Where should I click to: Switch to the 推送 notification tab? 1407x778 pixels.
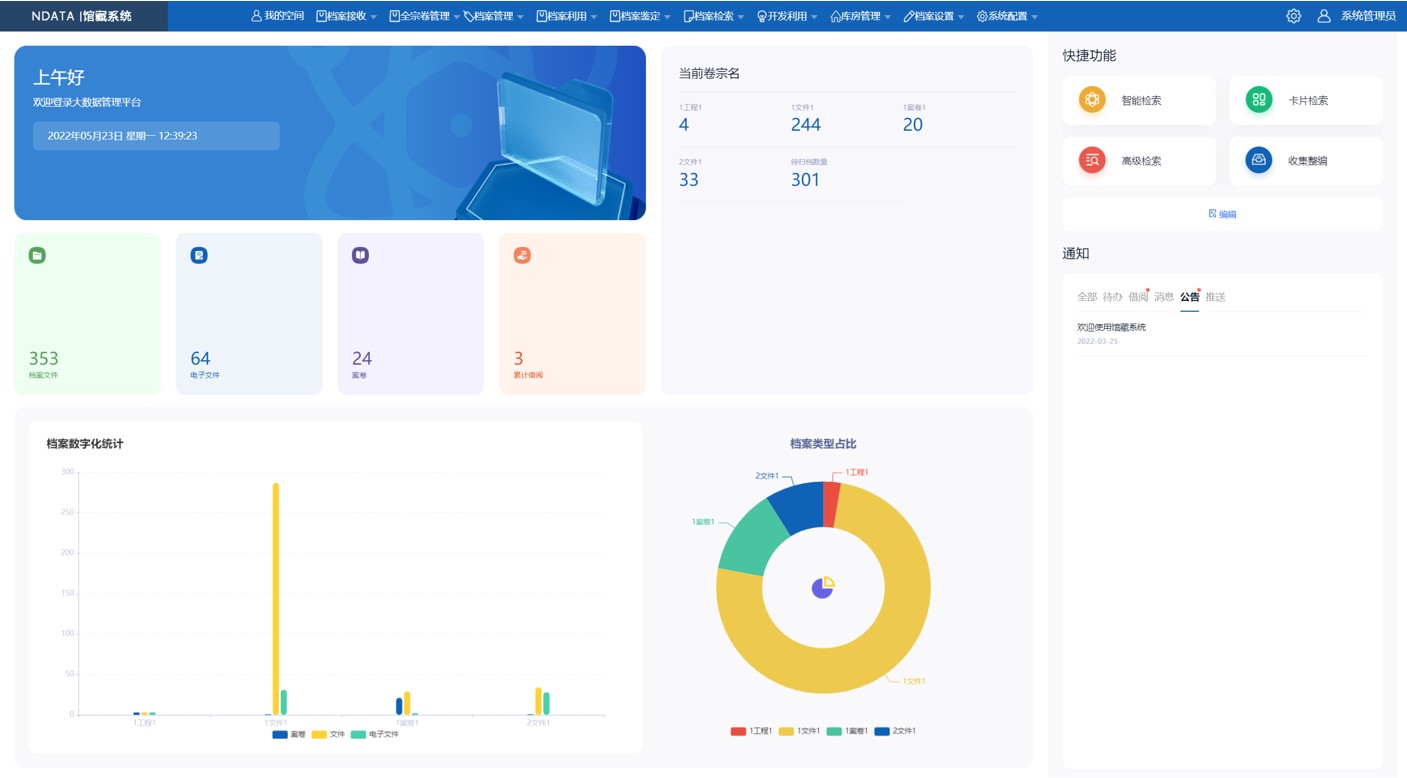click(x=1215, y=297)
